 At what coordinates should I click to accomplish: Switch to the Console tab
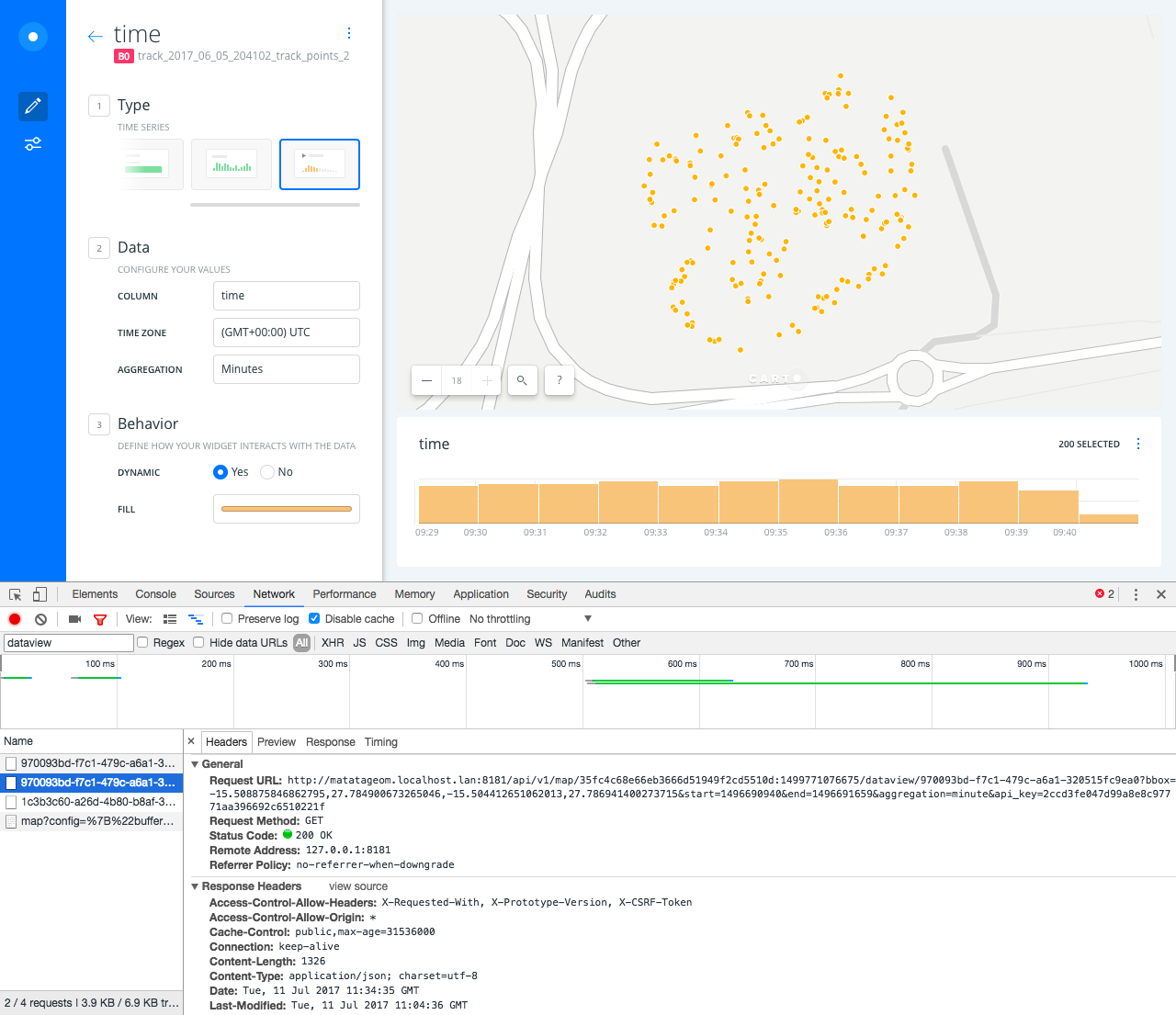(155, 594)
